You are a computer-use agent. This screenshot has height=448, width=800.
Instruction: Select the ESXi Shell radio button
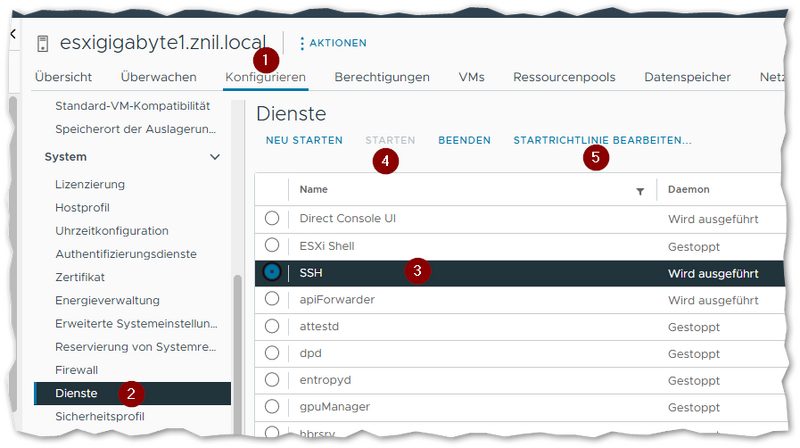272,245
